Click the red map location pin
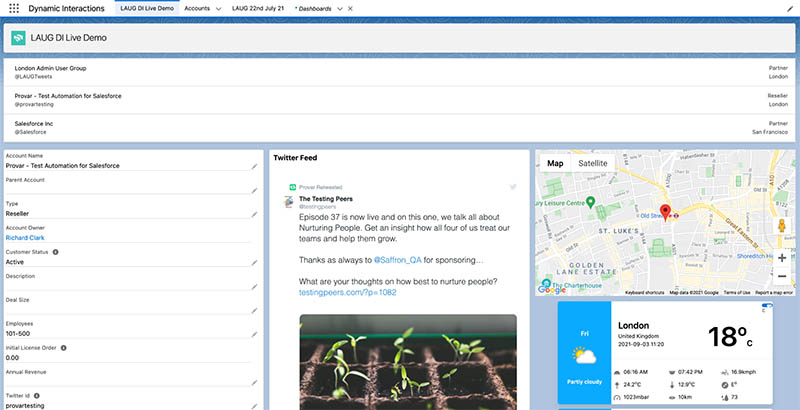 [665, 212]
